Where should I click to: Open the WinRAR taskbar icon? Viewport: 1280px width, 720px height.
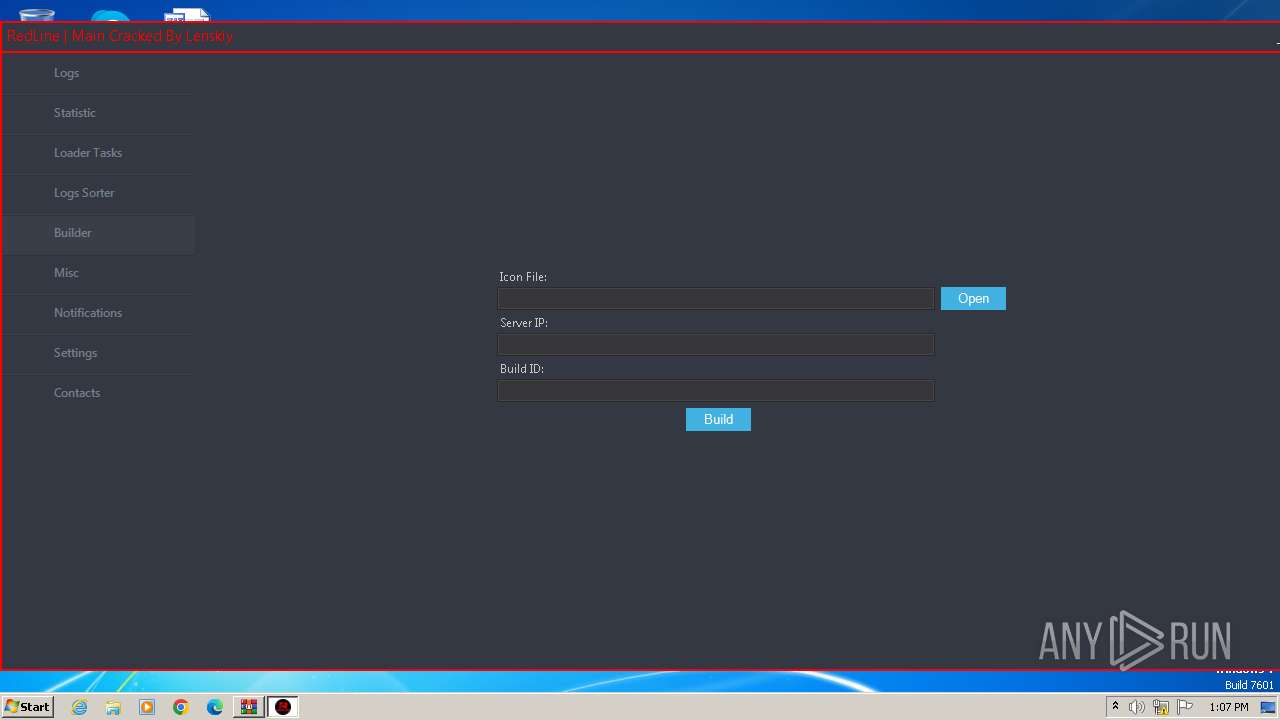point(249,707)
